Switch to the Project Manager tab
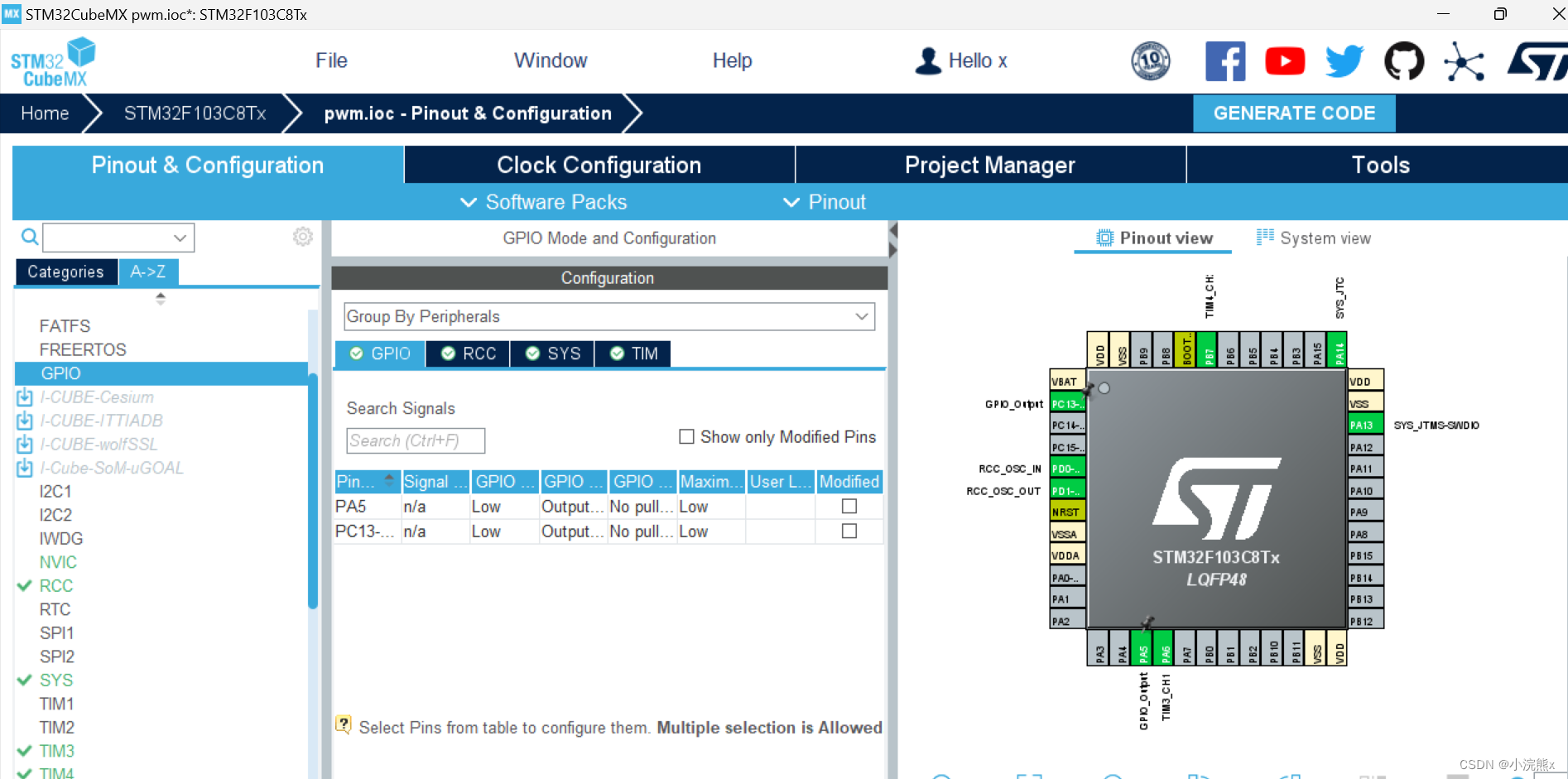Screen dimensions: 1568x779 click(x=990, y=165)
